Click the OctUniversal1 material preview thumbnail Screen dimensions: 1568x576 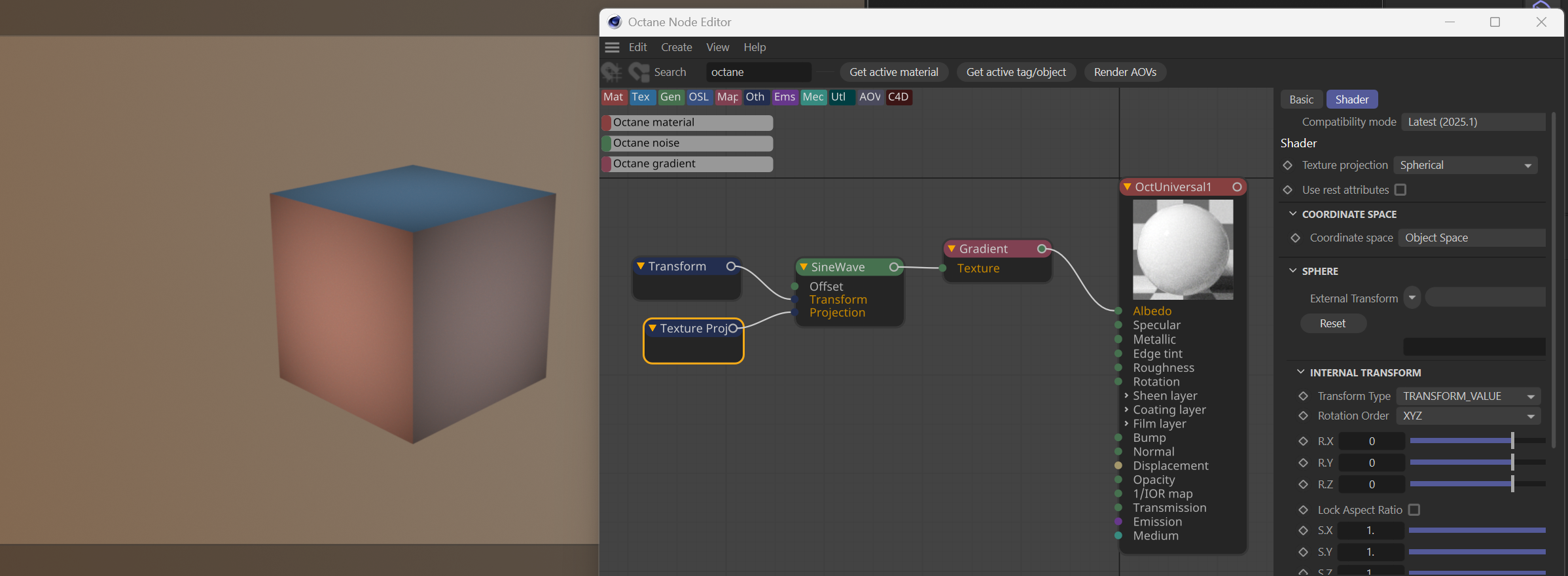coord(1183,249)
